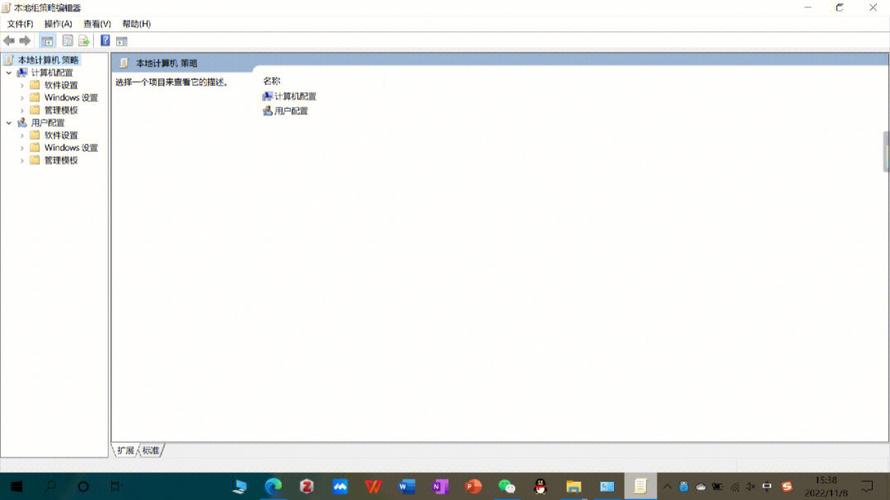Switch to the 标准 tab
Image resolution: width=890 pixels, height=500 pixels.
coord(150,451)
